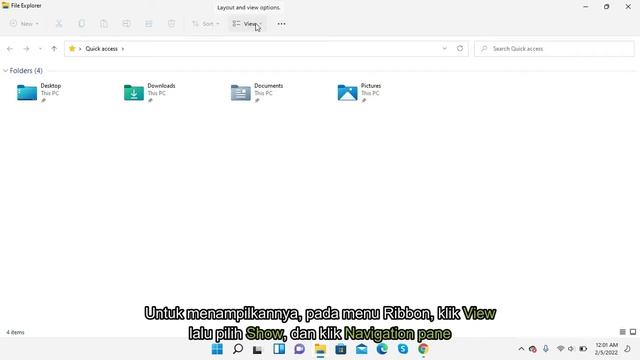The height and width of the screenshot is (360, 640).
Task: Select the Pictures folder
Action: [x=359, y=93]
